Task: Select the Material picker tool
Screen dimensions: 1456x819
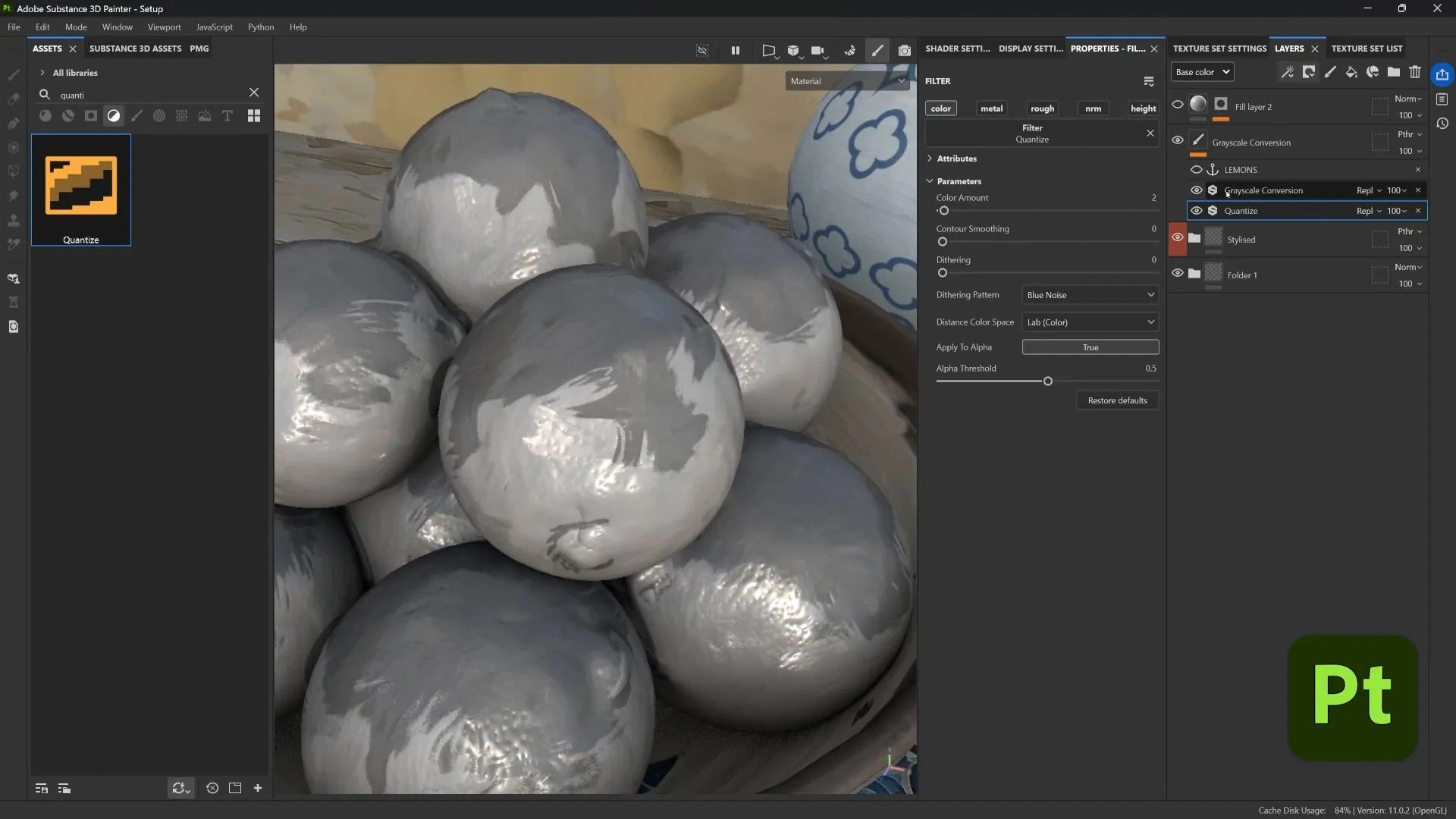Action: point(13,245)
